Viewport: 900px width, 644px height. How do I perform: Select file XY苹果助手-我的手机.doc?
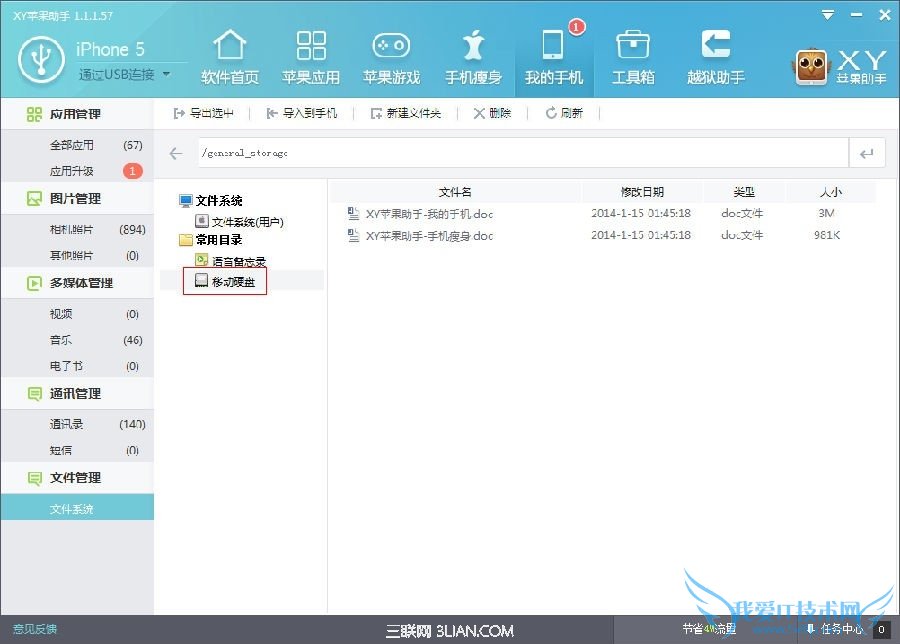pos(429,214)
